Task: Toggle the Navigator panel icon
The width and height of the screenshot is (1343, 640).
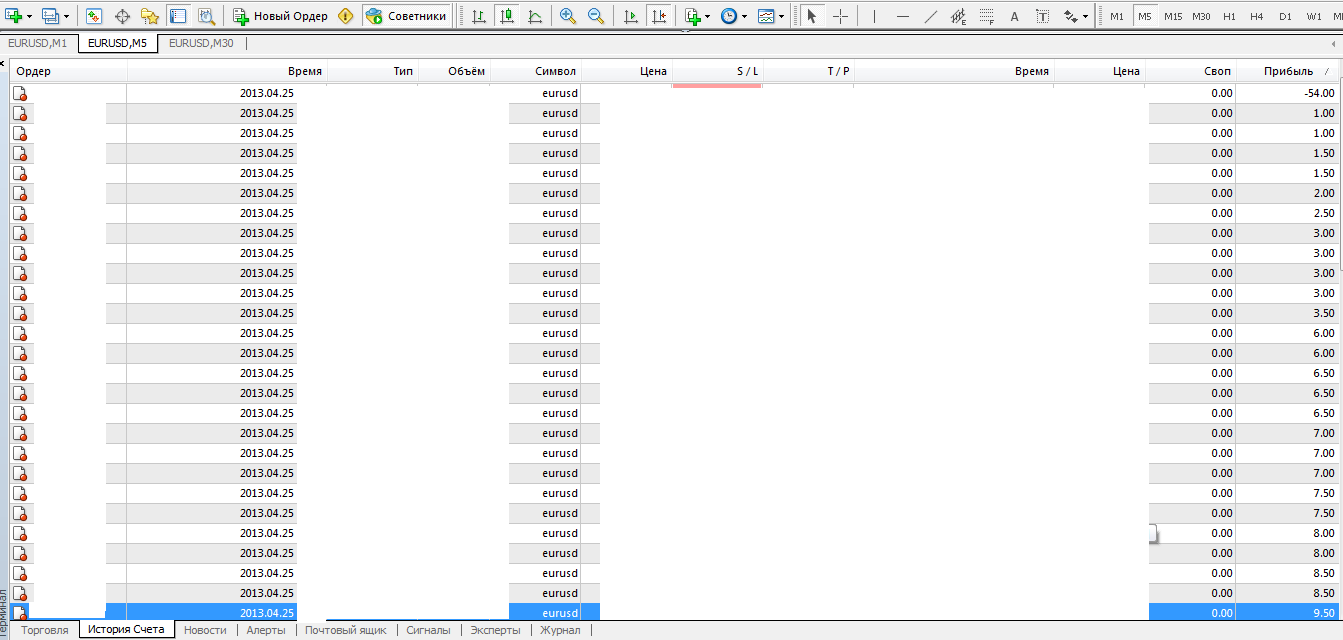Action: pyautogui.click(x=150, y=16)
